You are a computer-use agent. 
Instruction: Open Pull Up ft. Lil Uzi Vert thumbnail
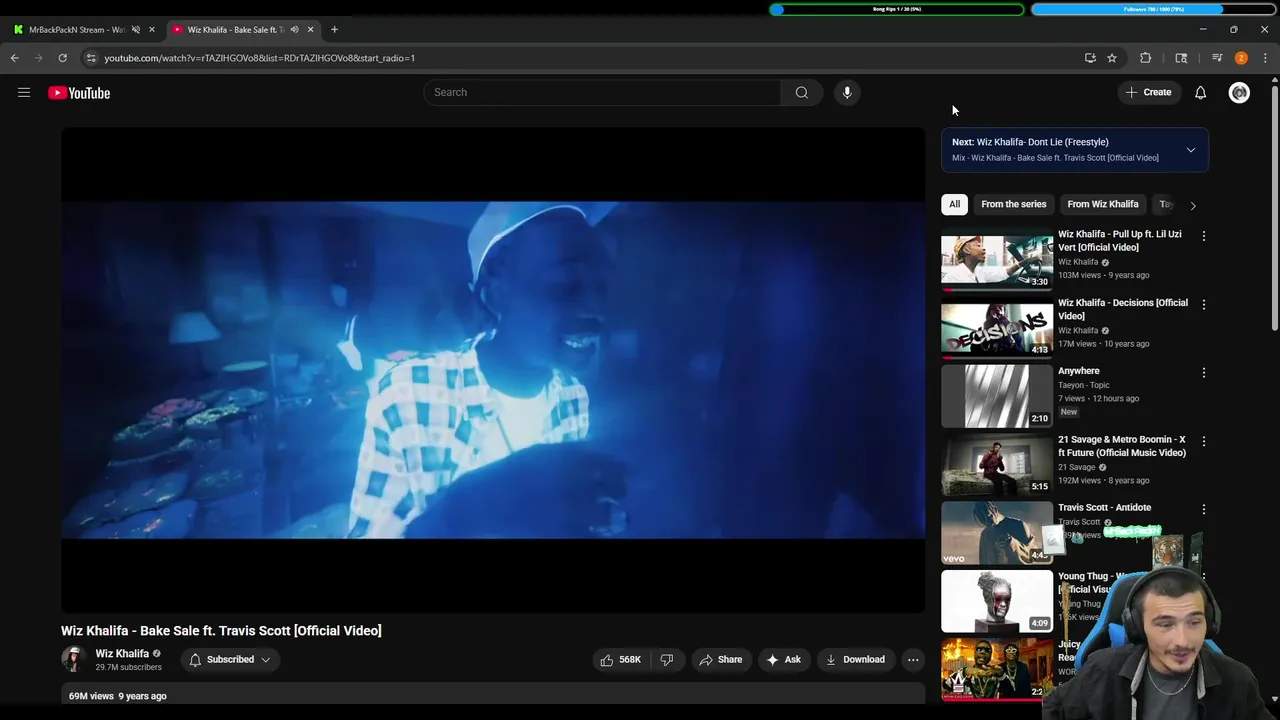click(x=997, y=259)
